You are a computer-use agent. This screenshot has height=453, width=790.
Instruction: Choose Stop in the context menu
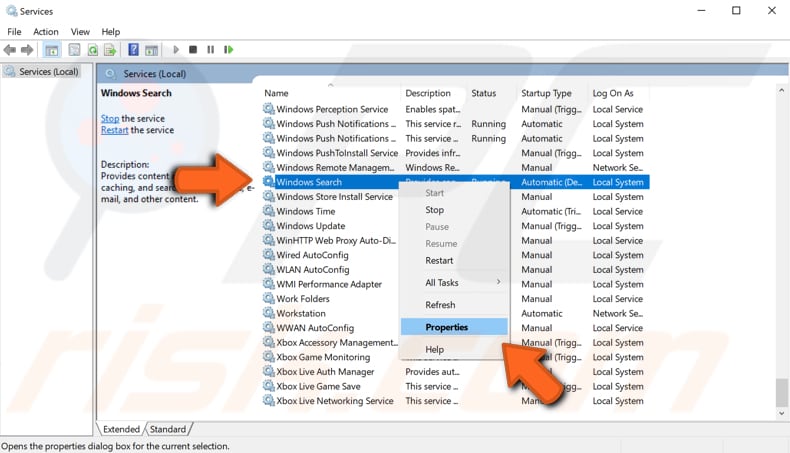[434, 210]
